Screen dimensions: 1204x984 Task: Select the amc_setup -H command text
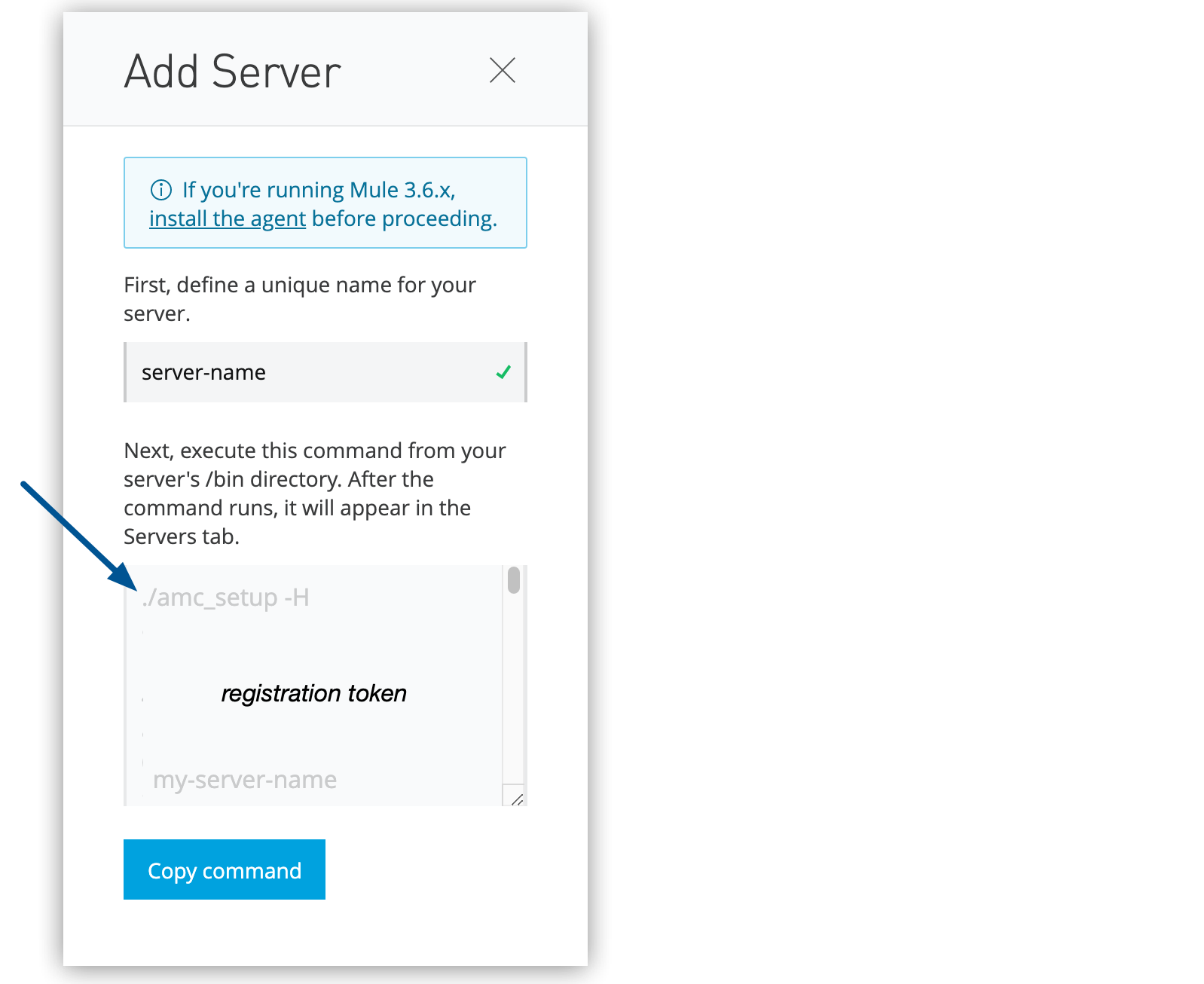pos(228,597)
